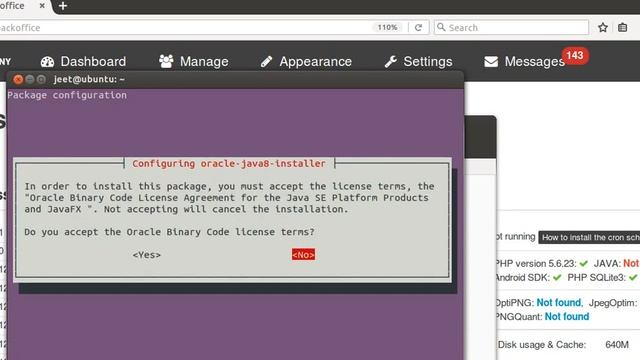Reset the 110% zoom indicator
This screenshot has width=640, height=360.
point(387,27)
